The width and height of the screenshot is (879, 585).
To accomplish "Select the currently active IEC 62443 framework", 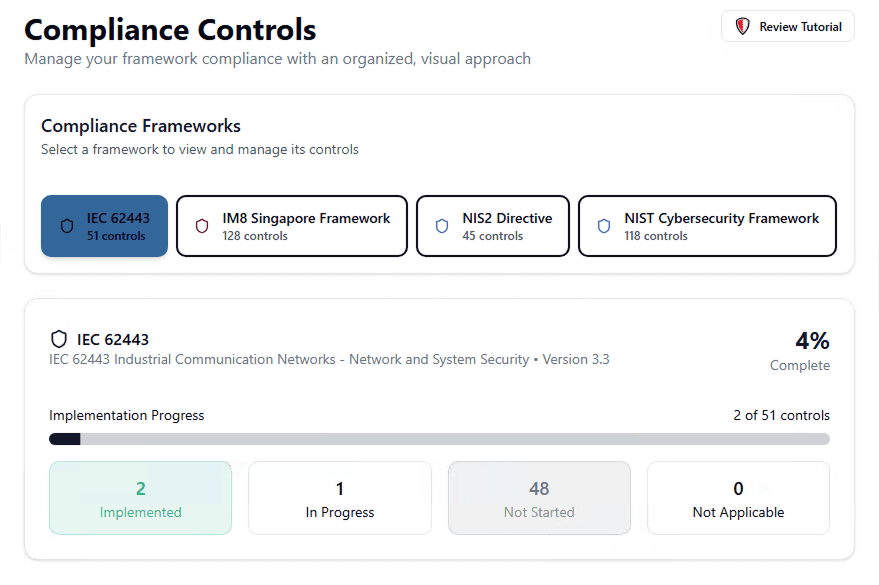I will [104, 226].
